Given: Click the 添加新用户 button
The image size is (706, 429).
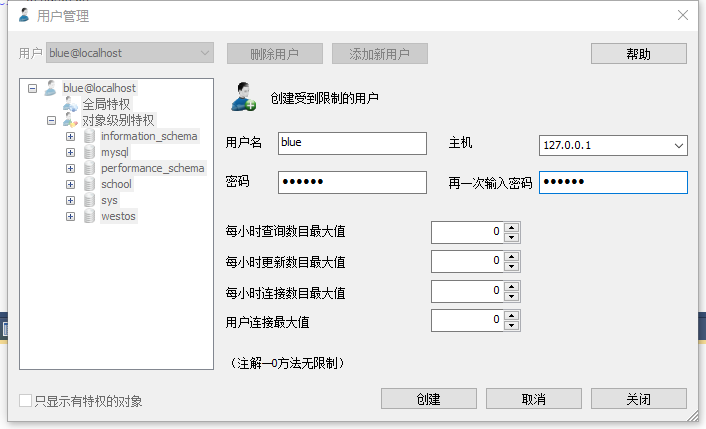Looking at the screenshot, I should (x=380, y=54).
